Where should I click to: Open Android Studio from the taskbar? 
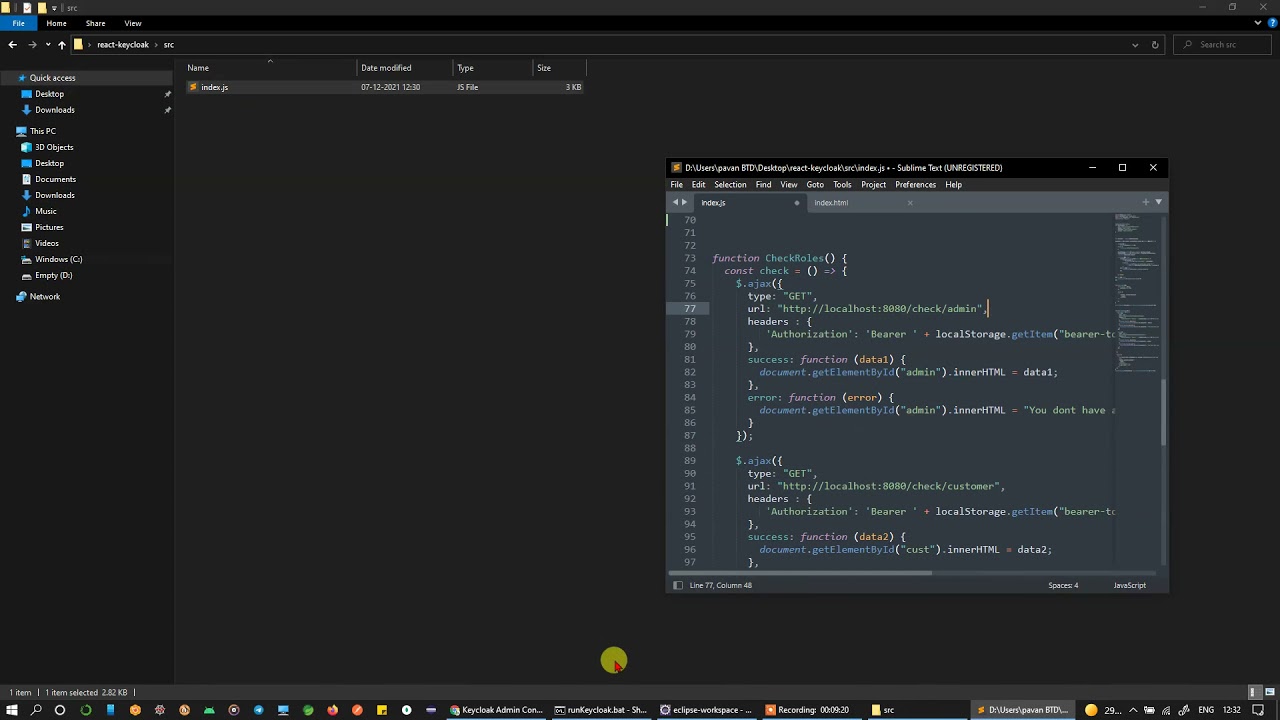(x=209, y=710)
